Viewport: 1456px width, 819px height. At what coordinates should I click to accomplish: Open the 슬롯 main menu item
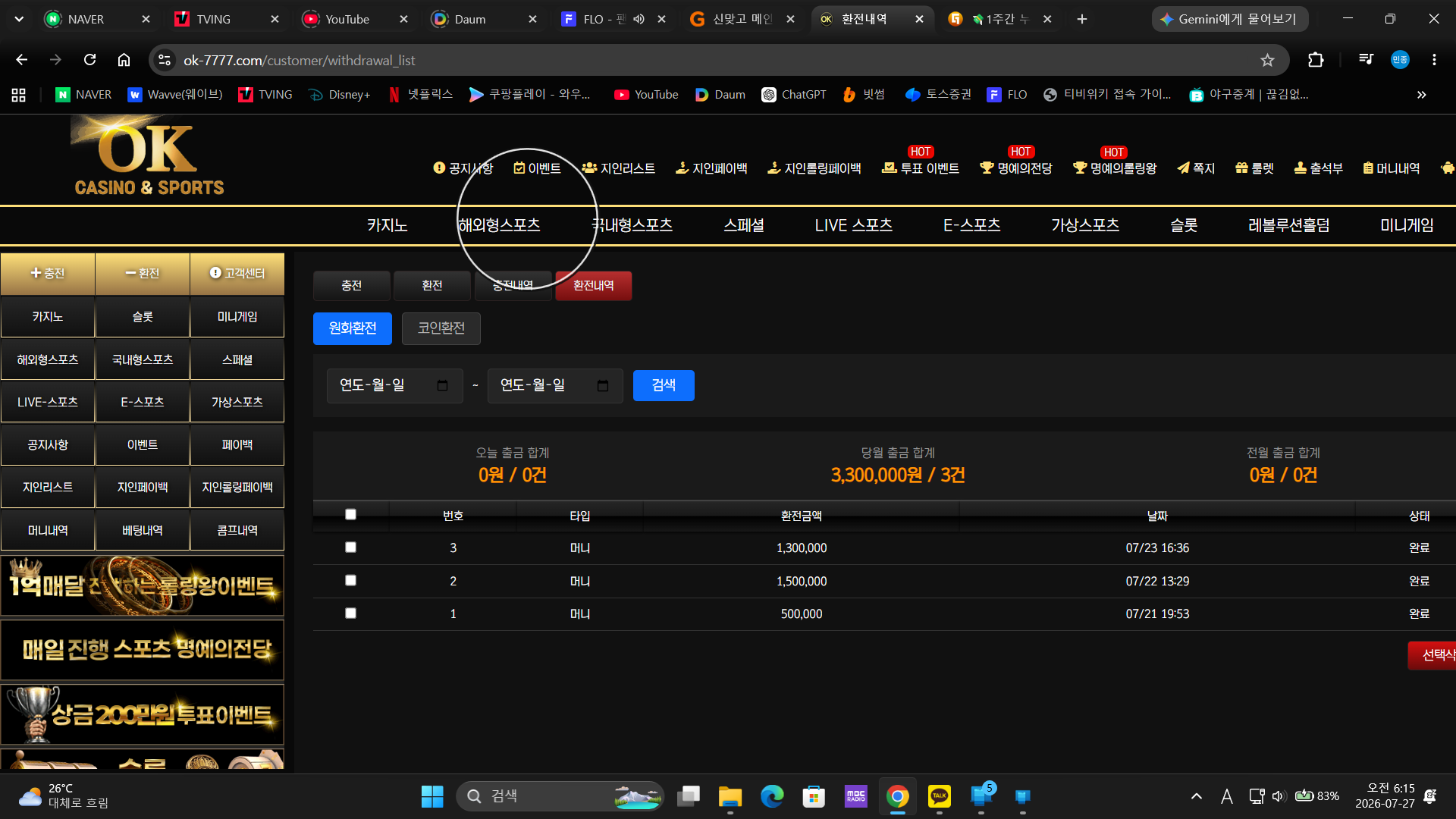click(x=1184, y=225)
